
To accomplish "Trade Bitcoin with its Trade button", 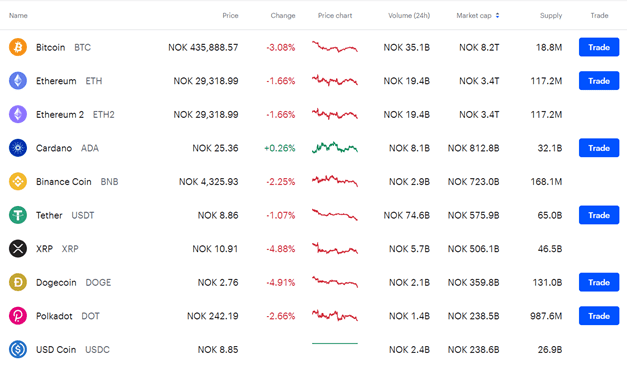I will [x=599, y=47].
